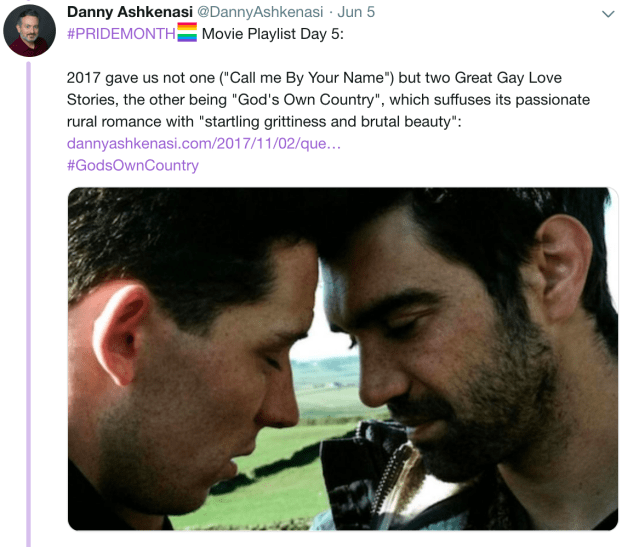The image size is (639, 547).
Task: Open the tweet's movie still image
Action: tap(343, 359)
